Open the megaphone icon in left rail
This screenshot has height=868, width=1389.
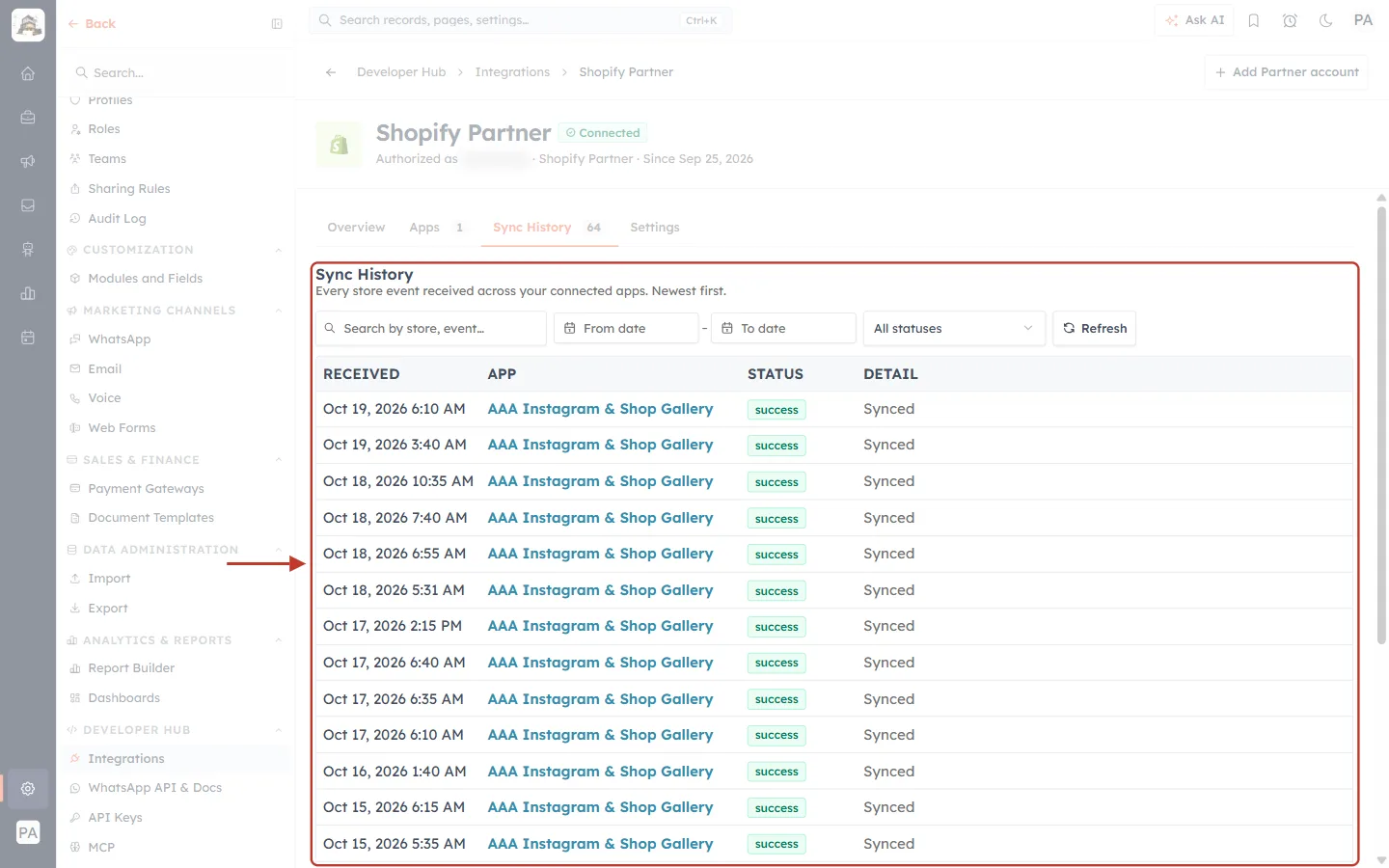pyautogui.click(x=28, y=161)
